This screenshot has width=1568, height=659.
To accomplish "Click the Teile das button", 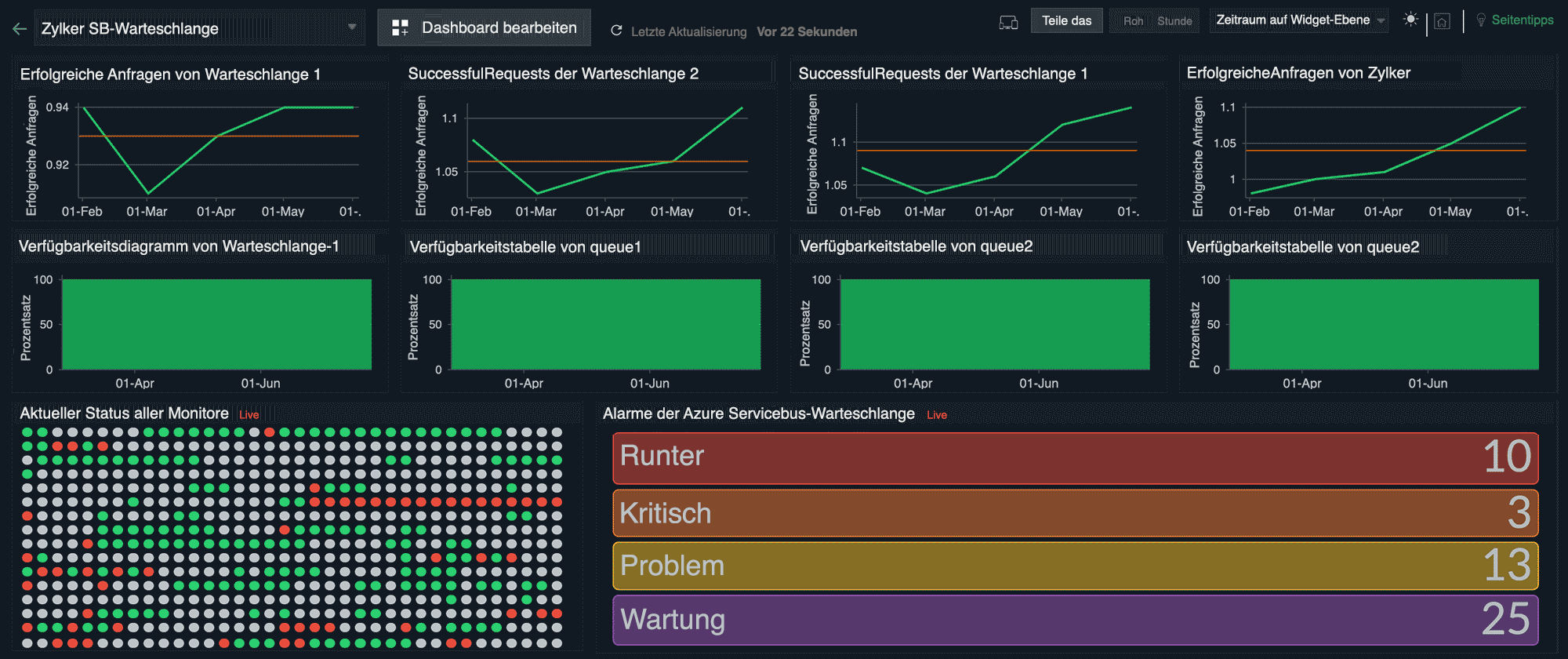I will coord(1066,20).
